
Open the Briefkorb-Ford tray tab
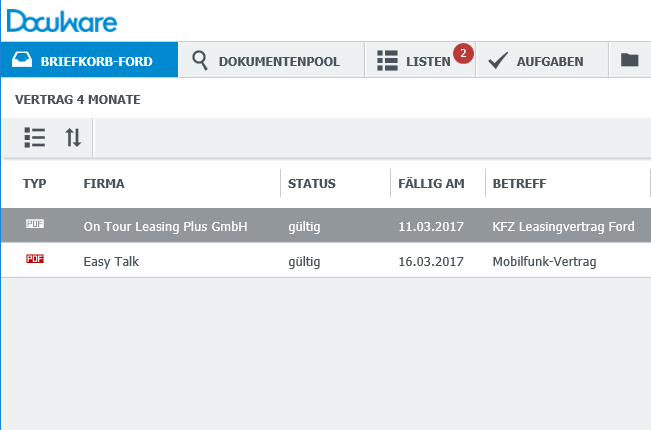pyautogui.click(x=89, y=60)
